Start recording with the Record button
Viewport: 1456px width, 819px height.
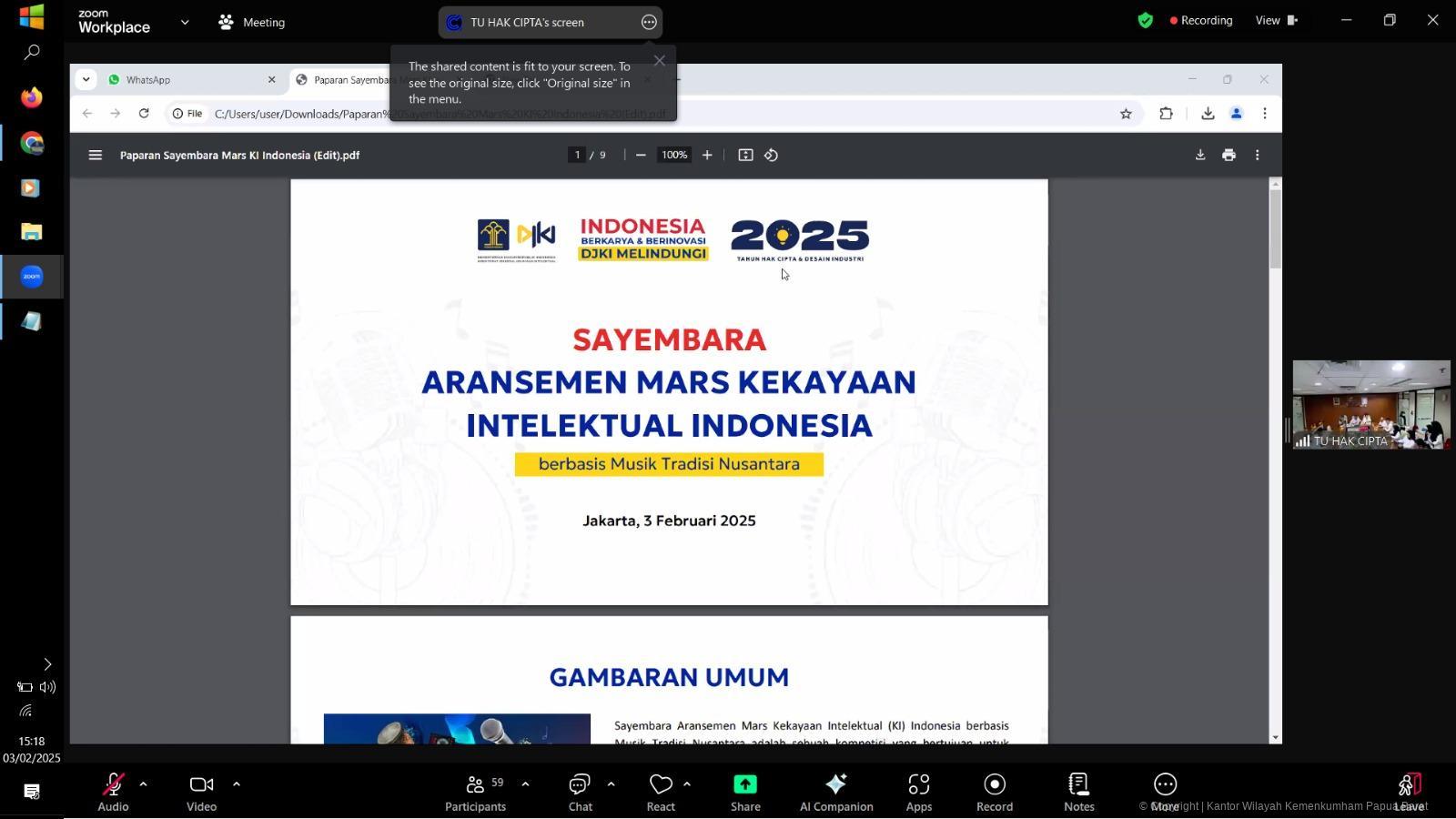994,792
